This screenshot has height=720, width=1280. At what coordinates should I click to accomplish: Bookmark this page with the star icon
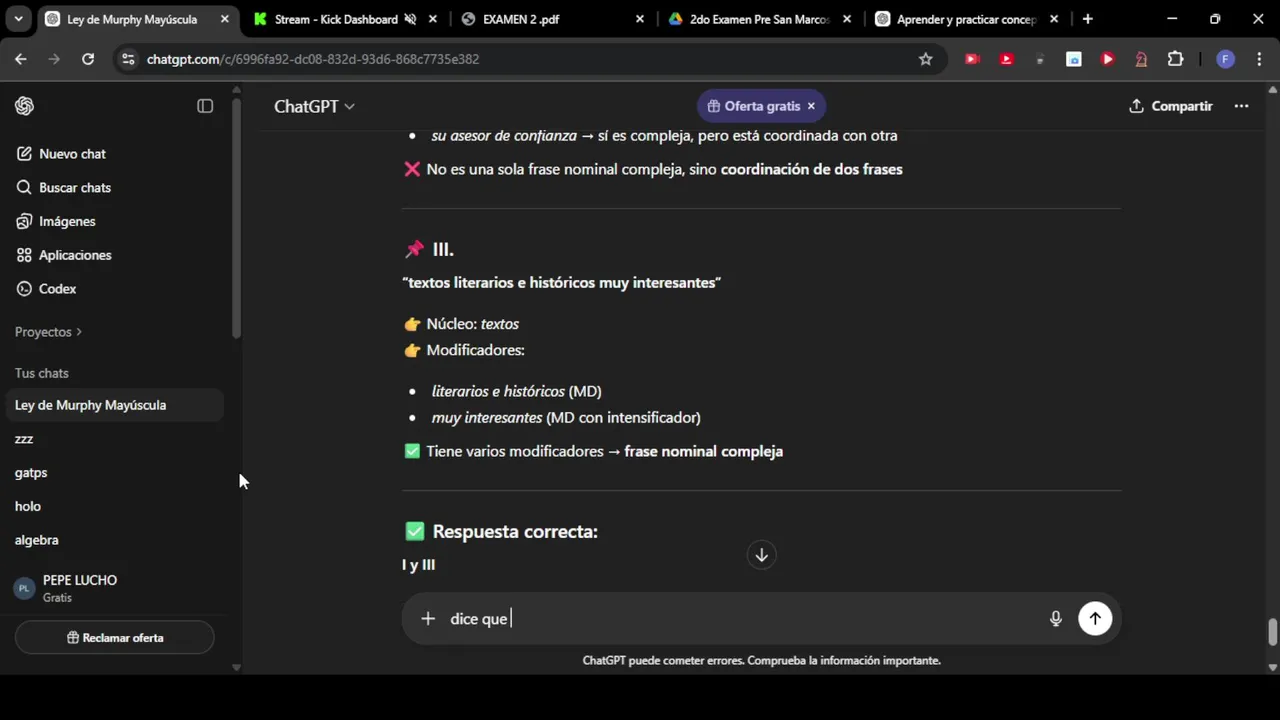click(x=926, y=59)
